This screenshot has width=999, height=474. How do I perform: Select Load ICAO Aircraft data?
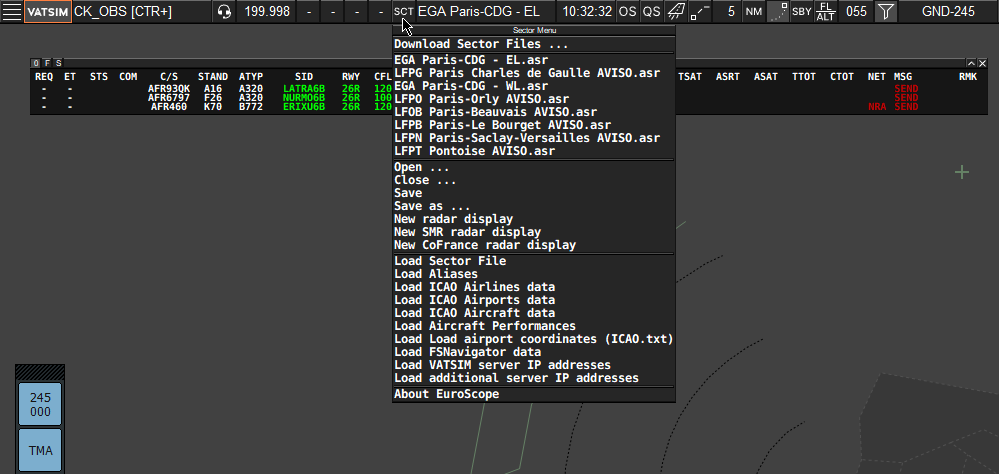(x=534, y=313)
